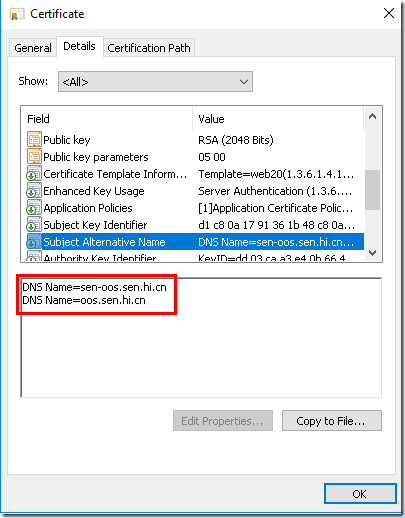The width and height of the screenshot is (405, 518).
Task: Select the Certificate Template Information extension icon
Action: [34, 174]
